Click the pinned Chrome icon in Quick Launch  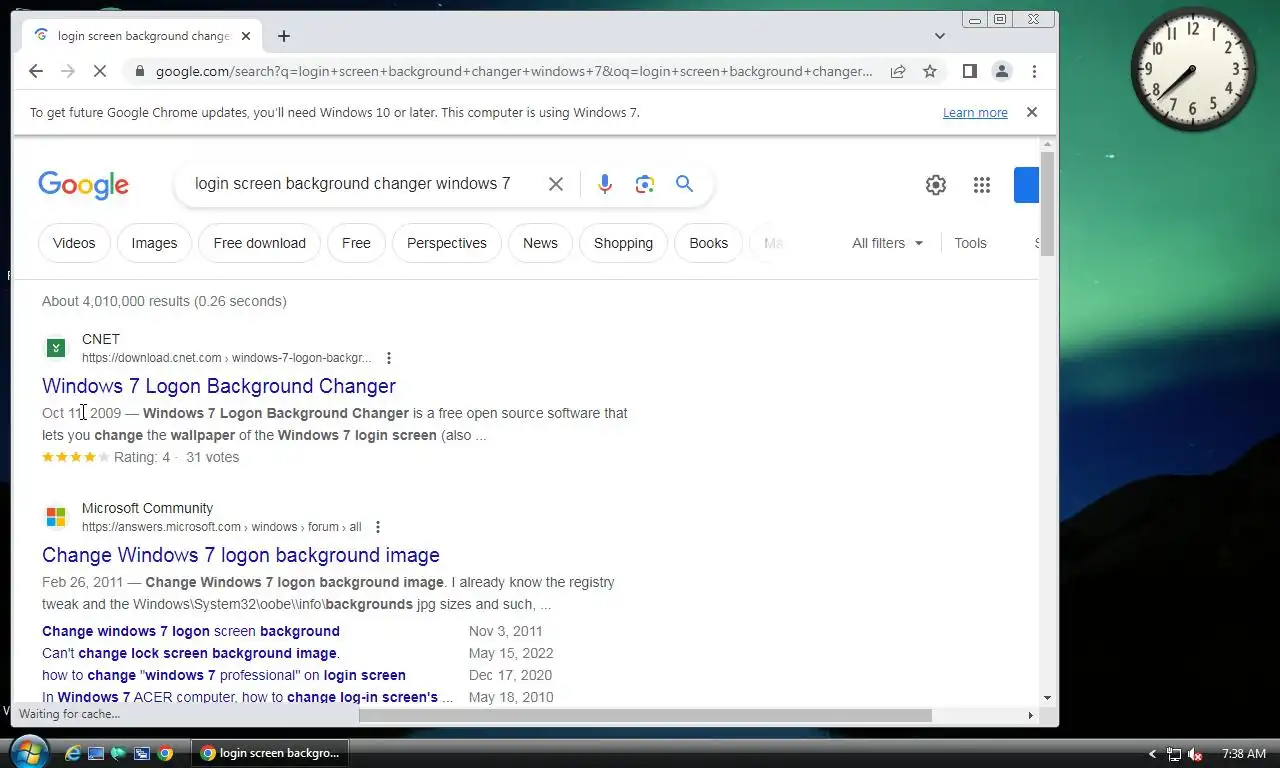coord(165,754)
